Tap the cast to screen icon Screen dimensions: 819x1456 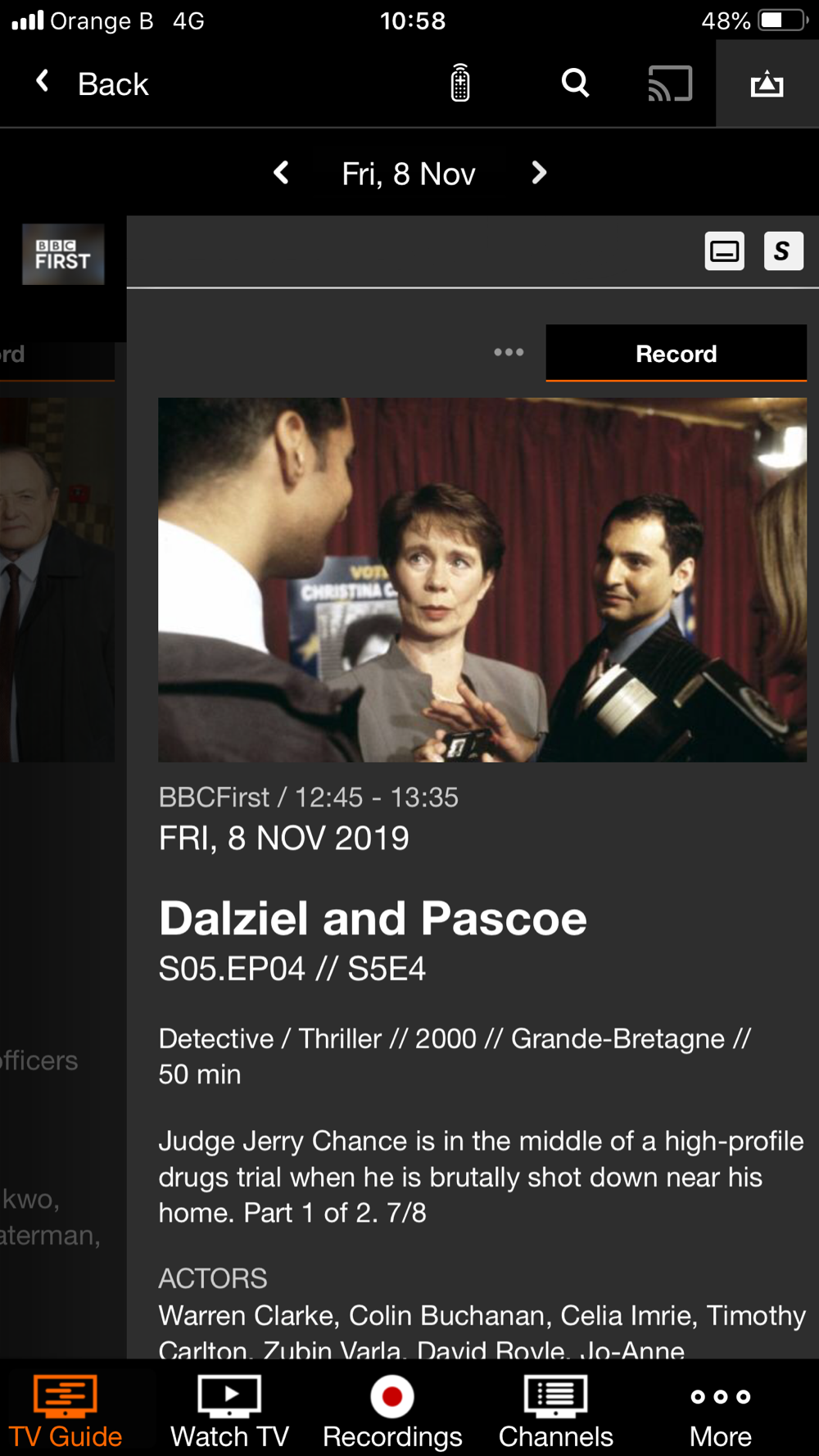coord(670,83)
